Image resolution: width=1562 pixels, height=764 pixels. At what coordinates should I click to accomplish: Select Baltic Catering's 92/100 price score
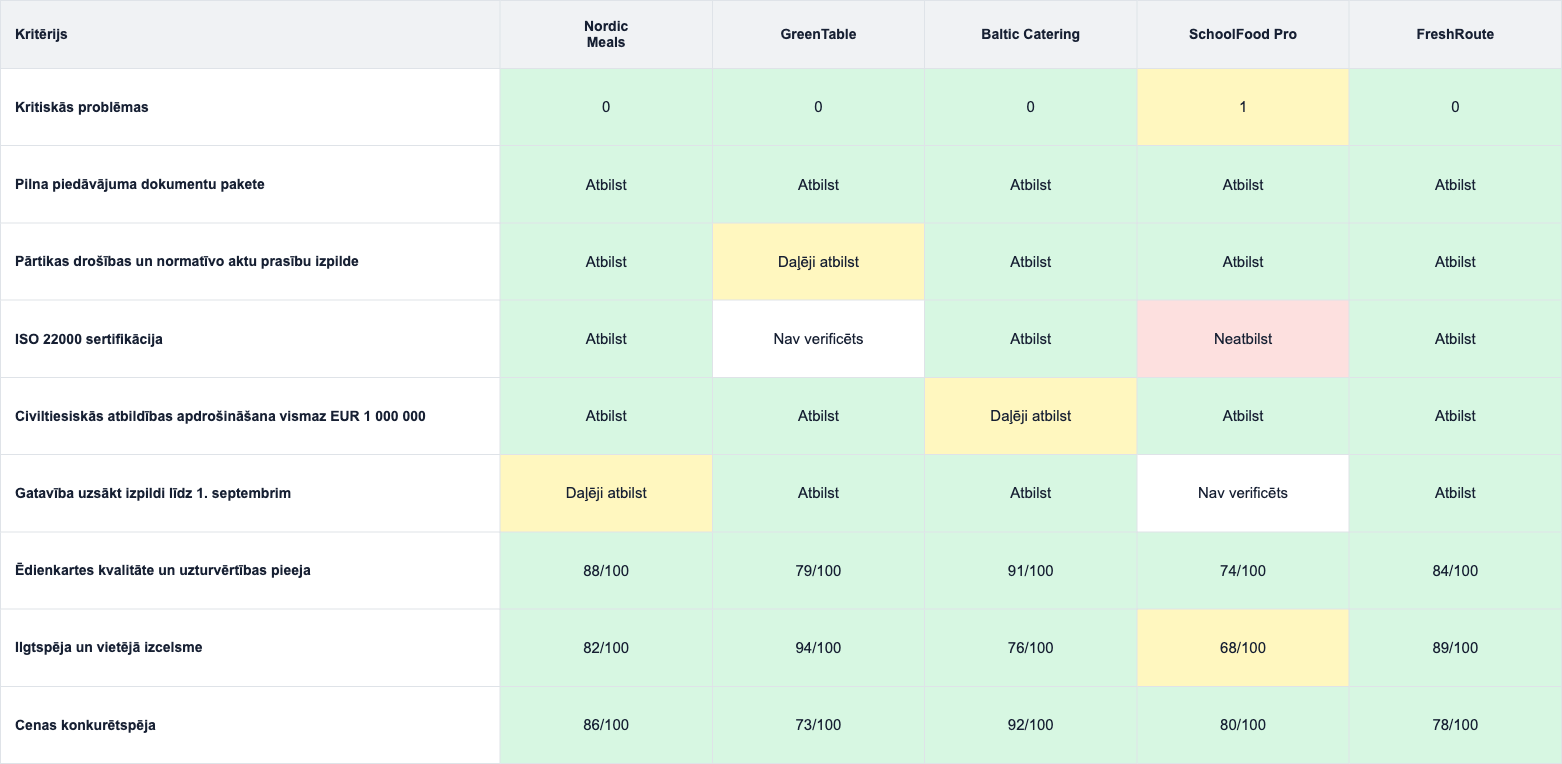click(1031, 725)
